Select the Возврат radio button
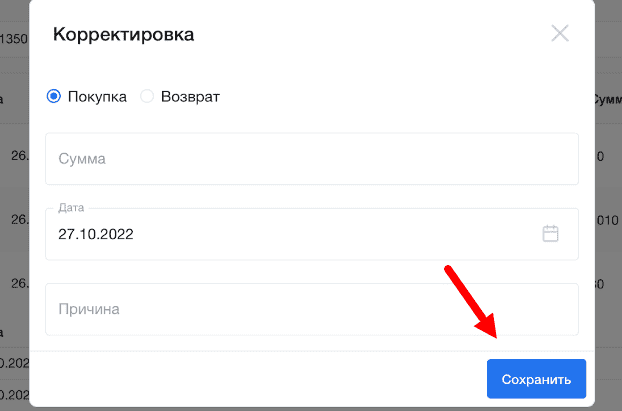This screenshot has height=411, width=622. pyautogui.click(x=147, y=96)
